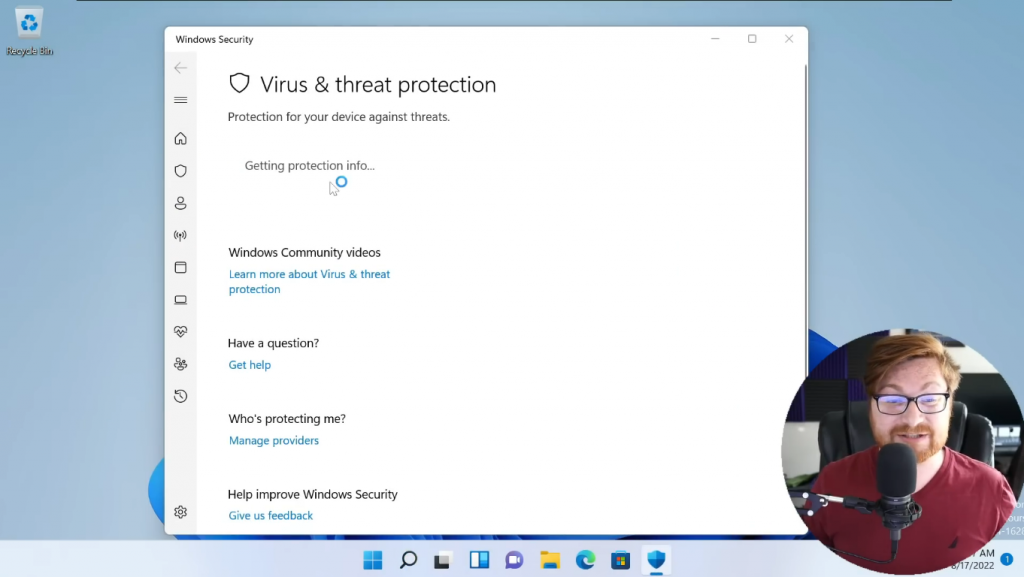
Task: Open Protection history clock icon
Action: coord(181,396)
